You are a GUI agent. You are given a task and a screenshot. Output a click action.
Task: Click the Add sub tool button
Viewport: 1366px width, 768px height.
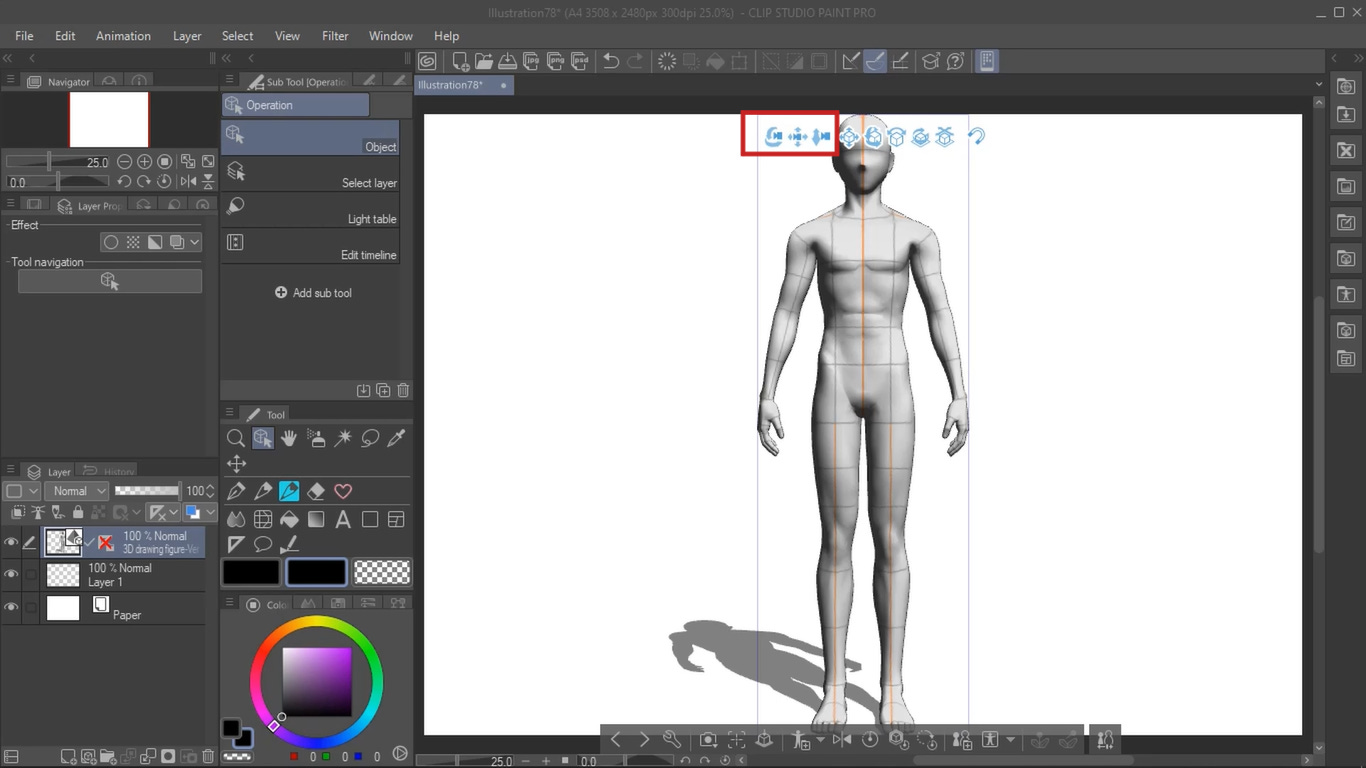(313, 292)
